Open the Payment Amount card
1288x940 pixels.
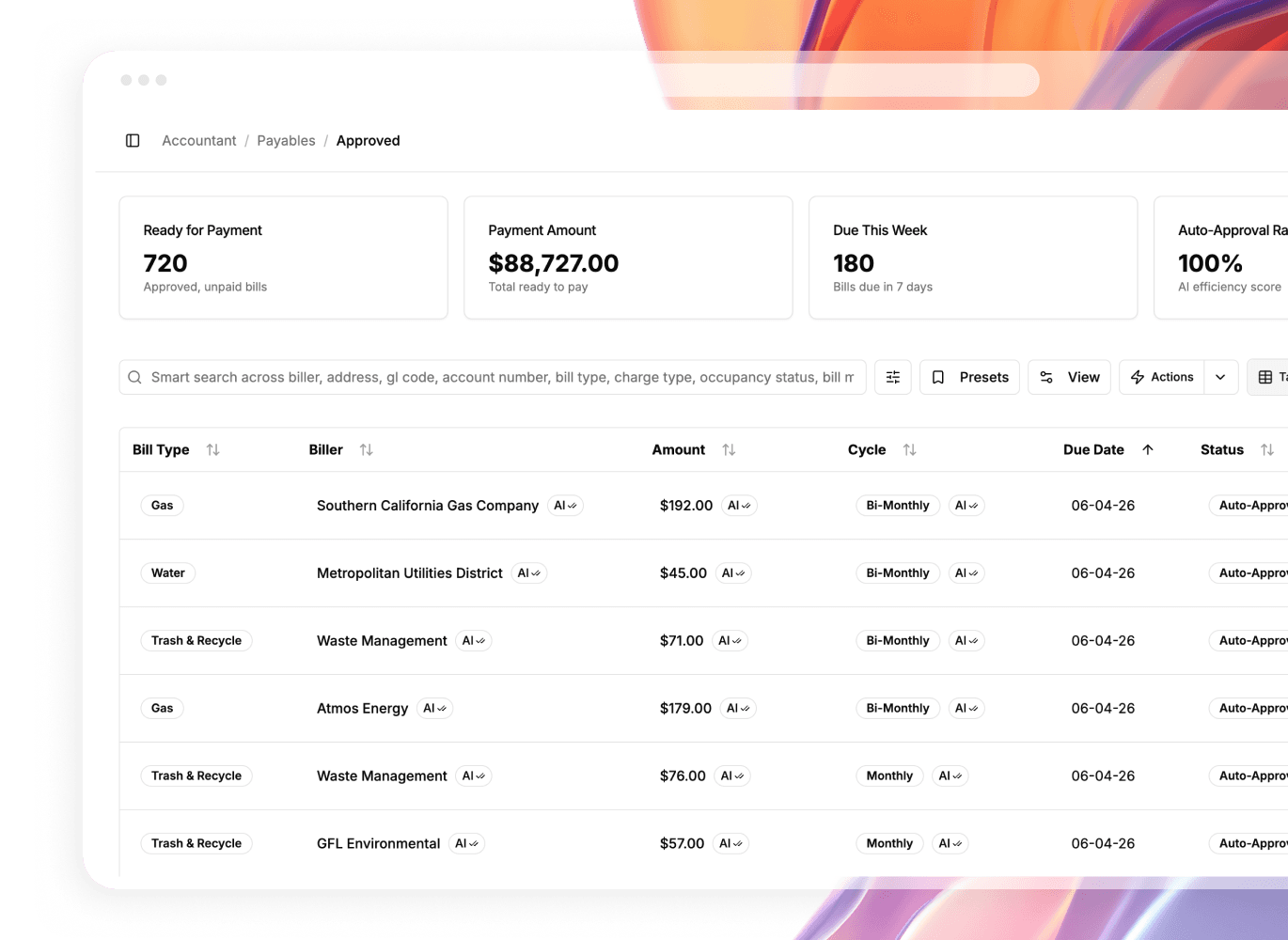coord(629,258)
